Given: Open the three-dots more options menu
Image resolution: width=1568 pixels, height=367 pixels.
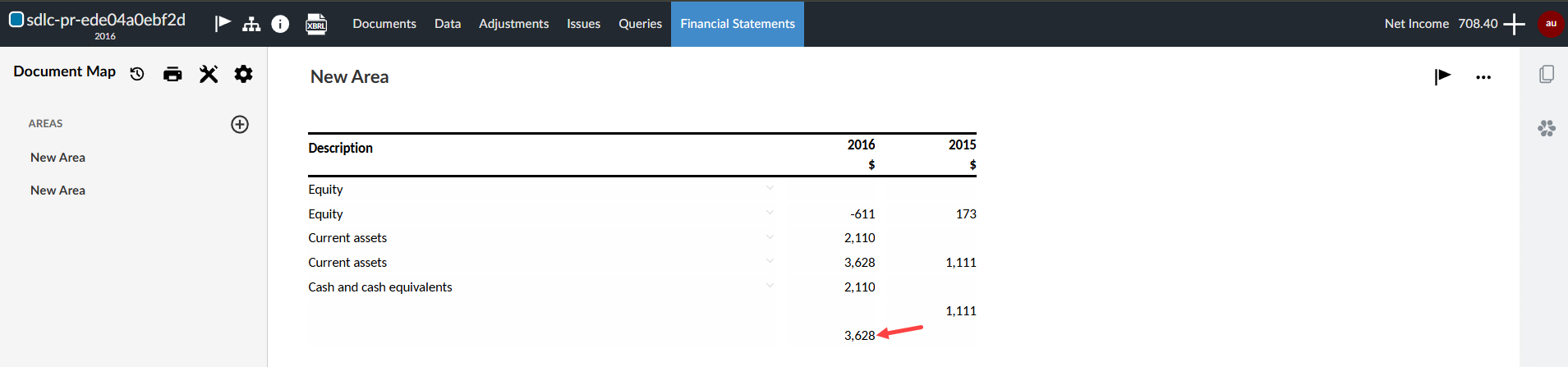Looking at the screenshot, I should coord(1483,77).
